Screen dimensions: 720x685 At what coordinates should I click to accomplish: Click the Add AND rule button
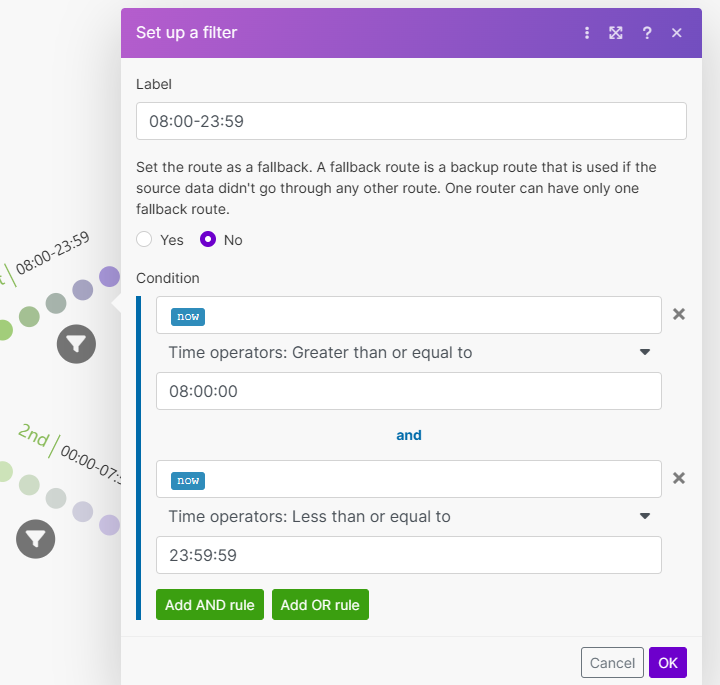[x=210, y=605]
